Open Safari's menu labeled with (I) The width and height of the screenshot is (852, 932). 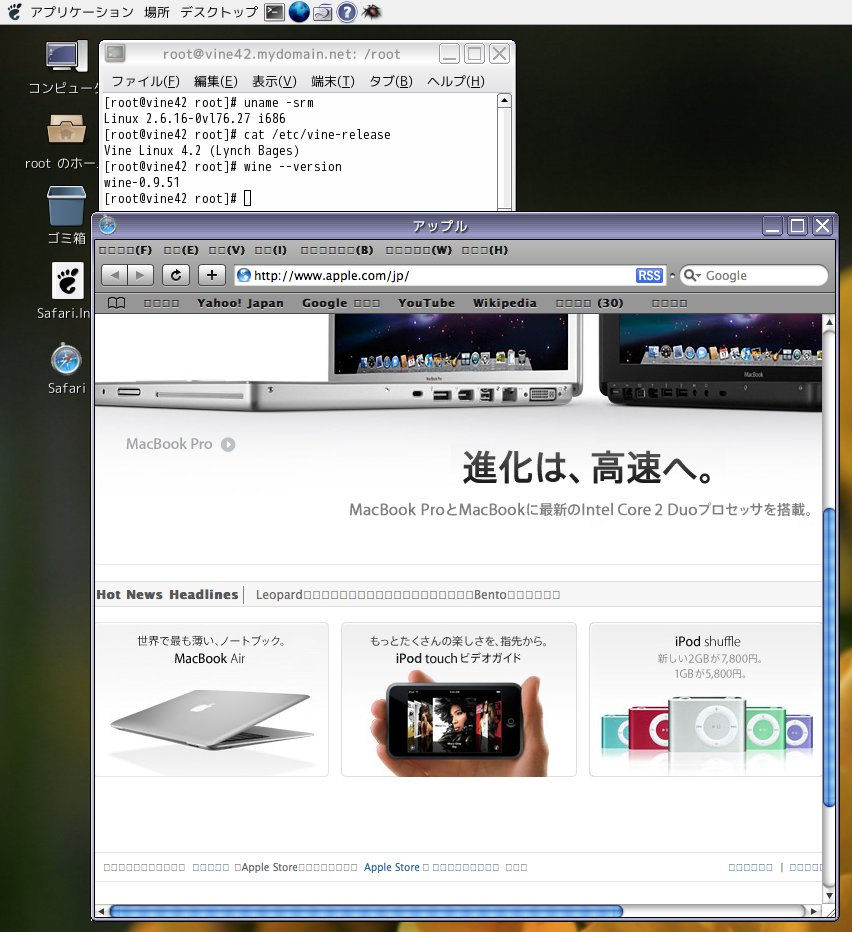pyautogui.click(x=271, y=250)
